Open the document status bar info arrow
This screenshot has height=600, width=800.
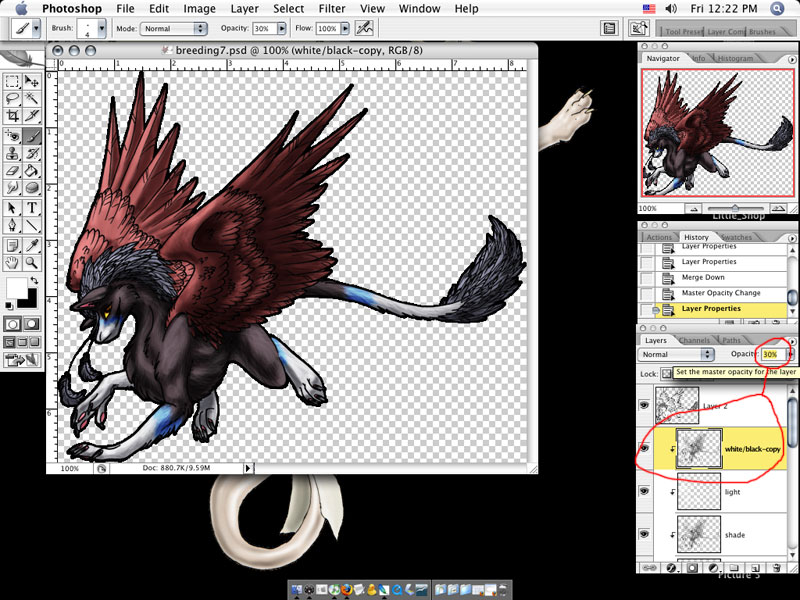point(248,468)
